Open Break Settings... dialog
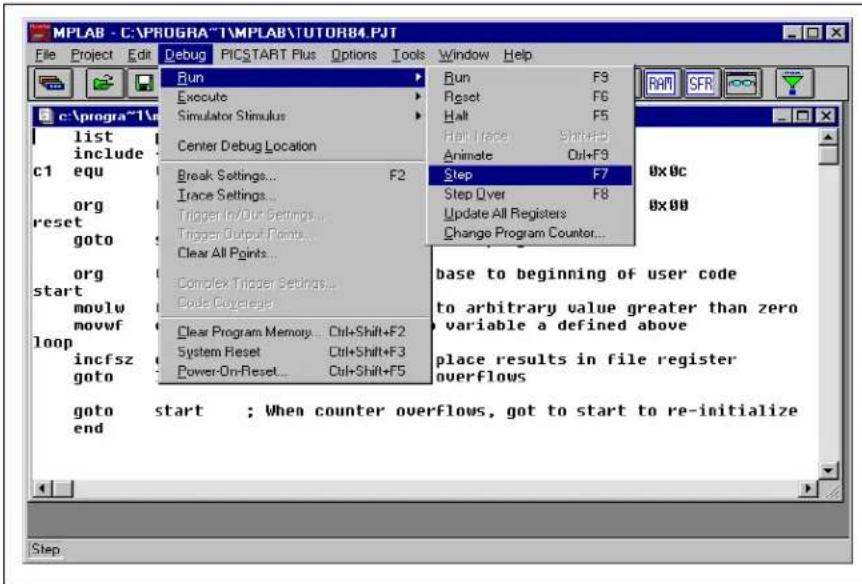Screen dimensions: 862x584 click(294, 175)
